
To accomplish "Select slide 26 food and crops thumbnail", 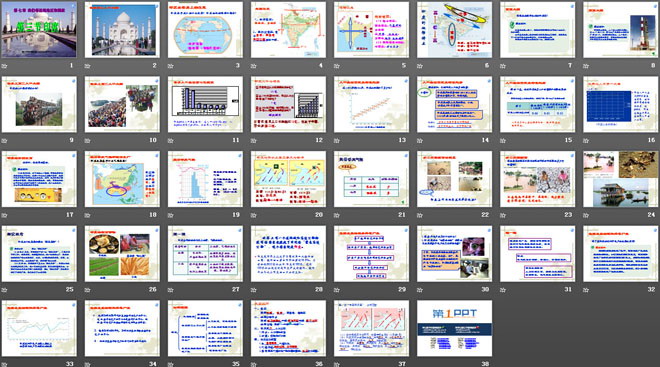I will (122, 254).
